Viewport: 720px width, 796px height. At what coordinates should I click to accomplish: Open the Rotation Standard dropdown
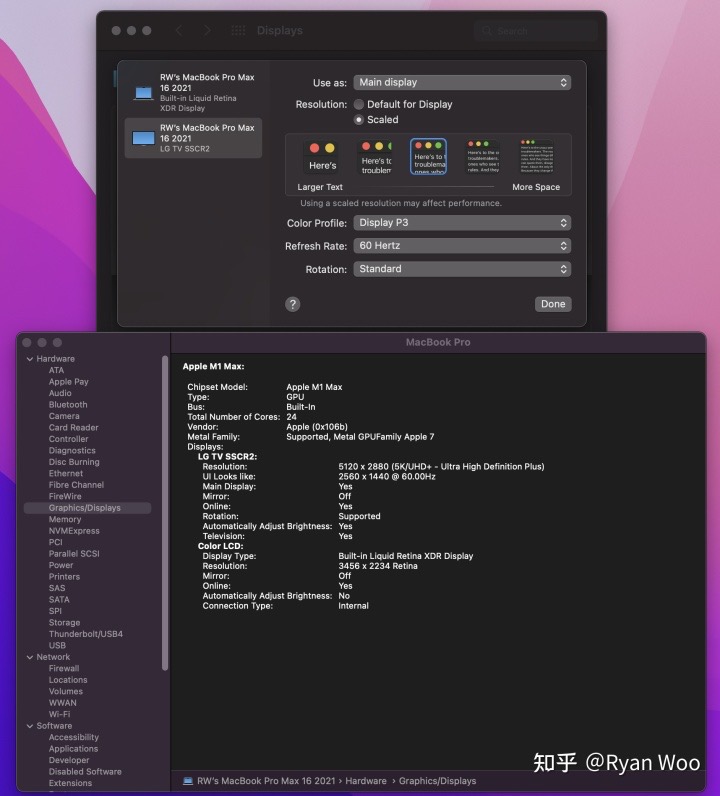pos(462,269)
